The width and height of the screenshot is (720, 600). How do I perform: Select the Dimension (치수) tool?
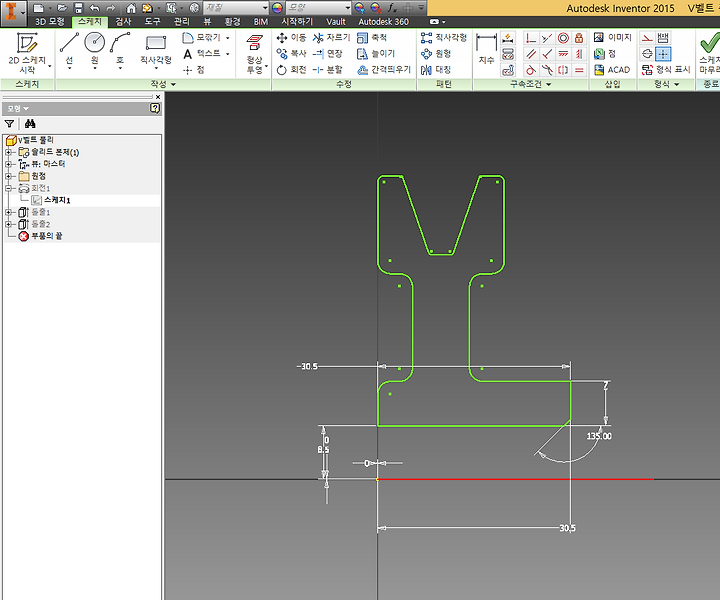click(x=486, y=49)
